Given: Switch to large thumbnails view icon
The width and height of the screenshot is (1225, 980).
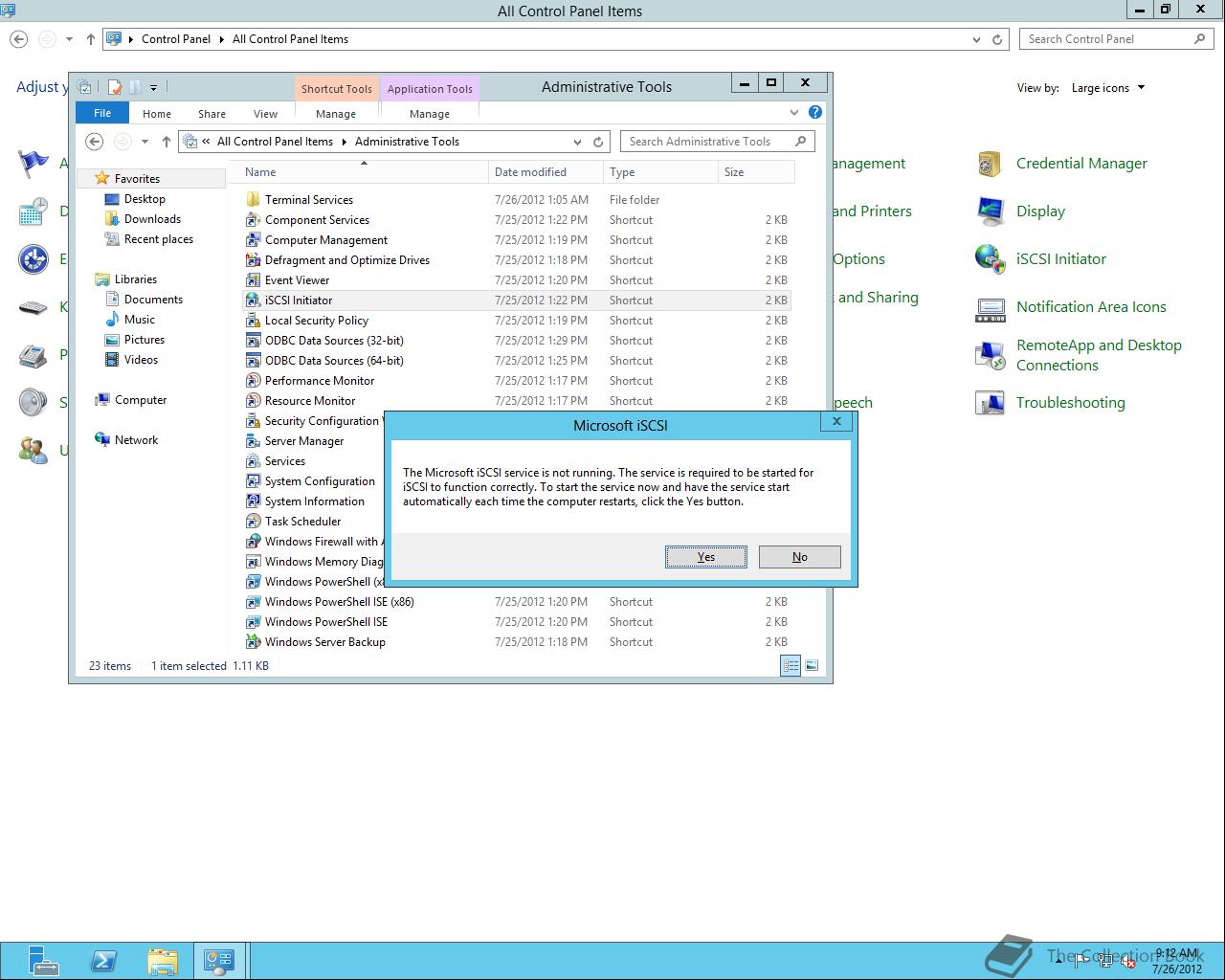Looking at the screenshot, I should click(812, 665).
